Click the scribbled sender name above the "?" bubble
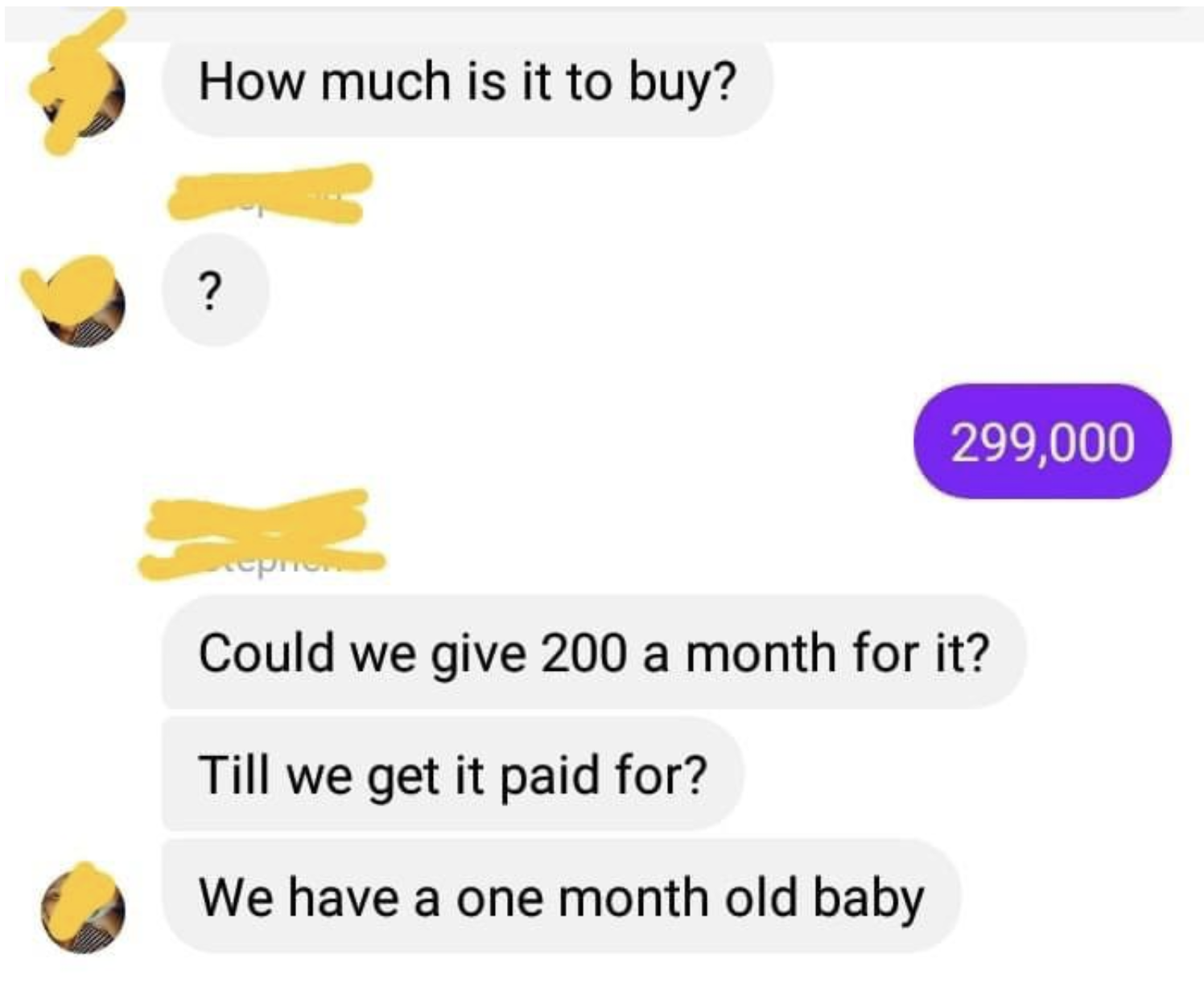This screenshot has height=983, width=1204. click(270, 193)
